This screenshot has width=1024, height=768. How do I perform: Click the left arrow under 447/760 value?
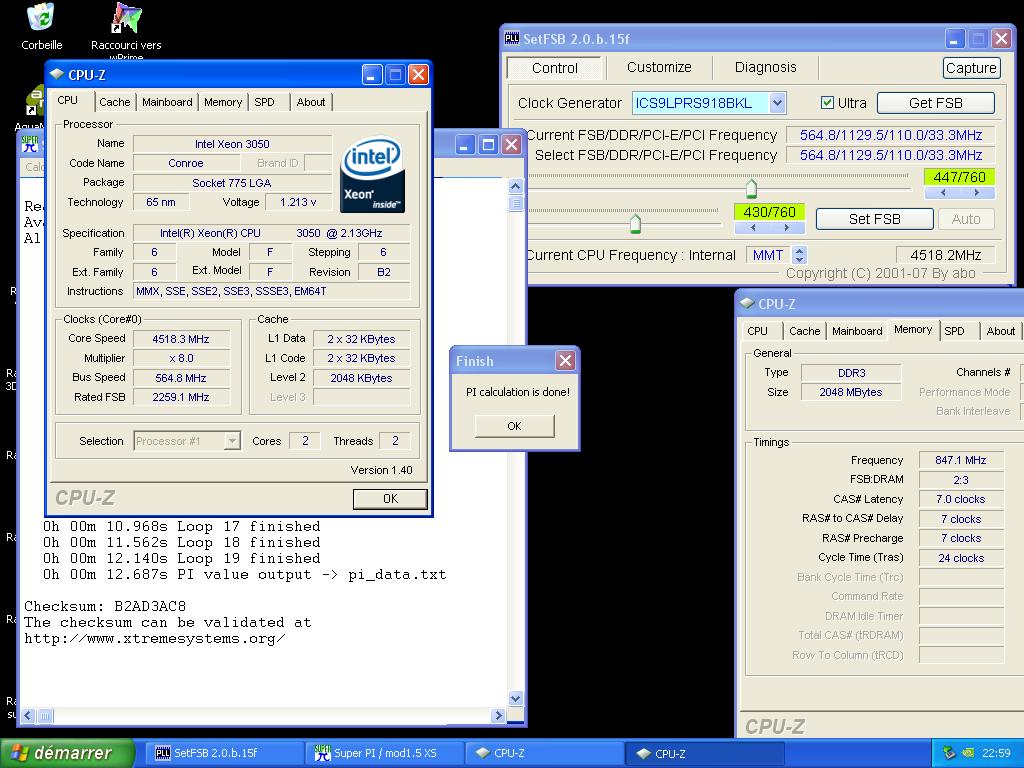(x=943, y=193)
